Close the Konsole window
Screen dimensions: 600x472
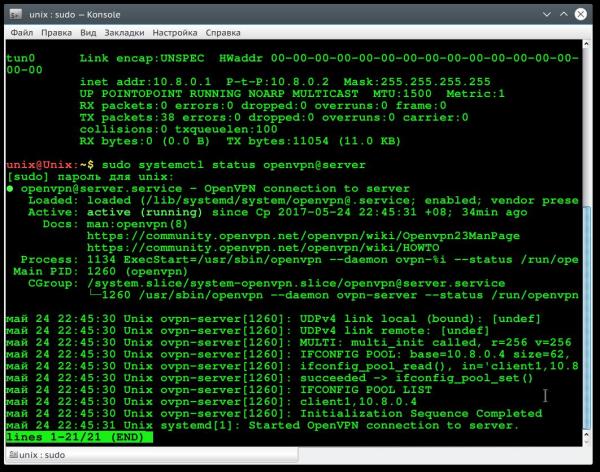click(580, 15)
